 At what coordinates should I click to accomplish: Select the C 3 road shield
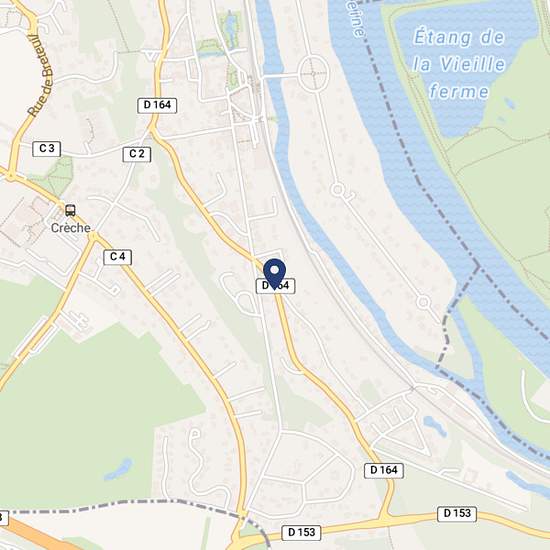[47, 149]
